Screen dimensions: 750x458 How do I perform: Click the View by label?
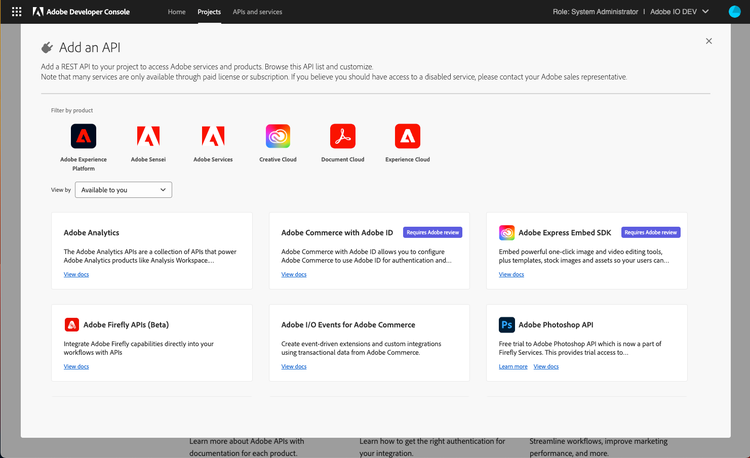[61, 190]
